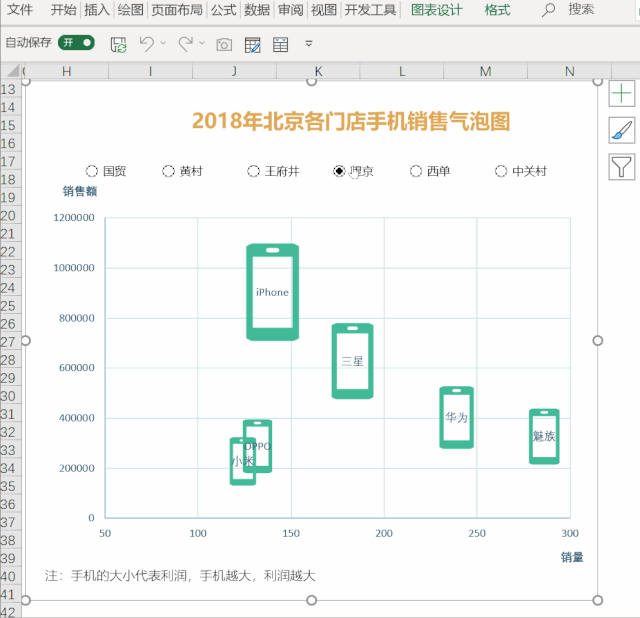This screenshot has height=618, width=640.
Task: Switch to the 开发工具 ribbon tab
Action: click(x=370, y=9)
